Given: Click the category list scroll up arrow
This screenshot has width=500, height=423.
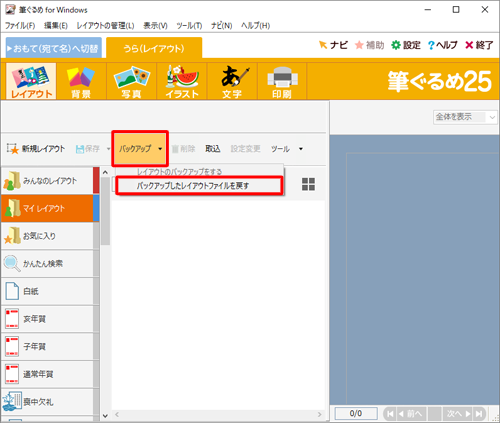Looking at the screenshot, I should click(105, 172).
